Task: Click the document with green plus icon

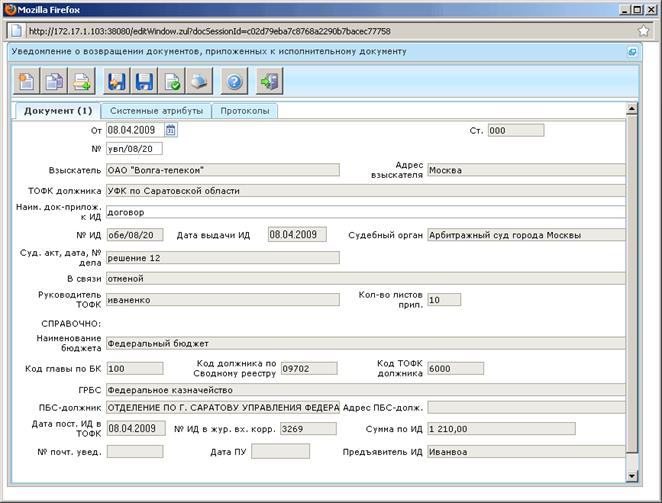Action: coord(82,81)
